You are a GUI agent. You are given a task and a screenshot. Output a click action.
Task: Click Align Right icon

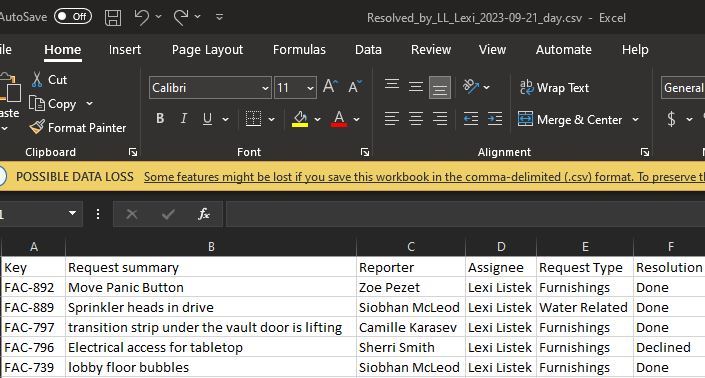[x=440, y=119]
